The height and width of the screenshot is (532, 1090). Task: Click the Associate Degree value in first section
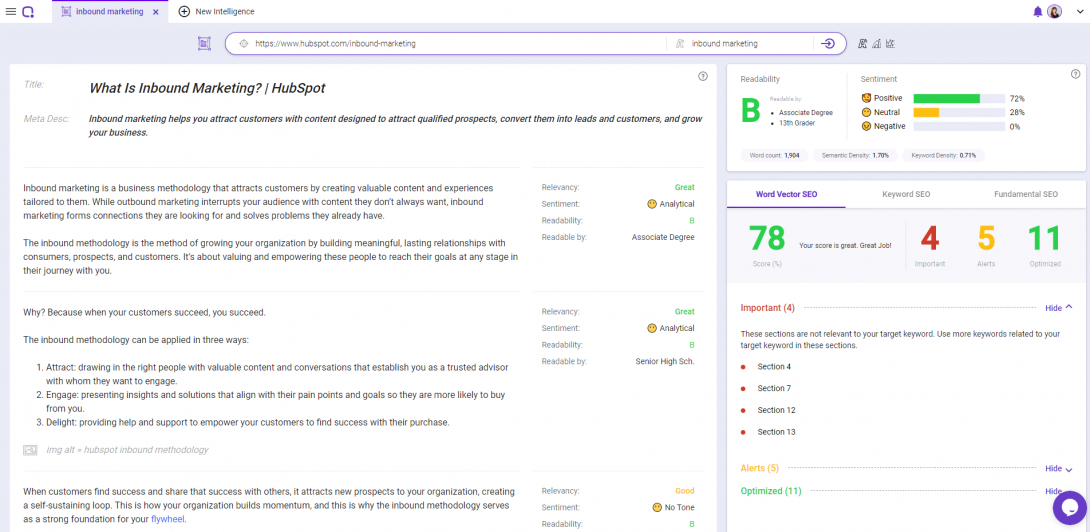point(663,237)
